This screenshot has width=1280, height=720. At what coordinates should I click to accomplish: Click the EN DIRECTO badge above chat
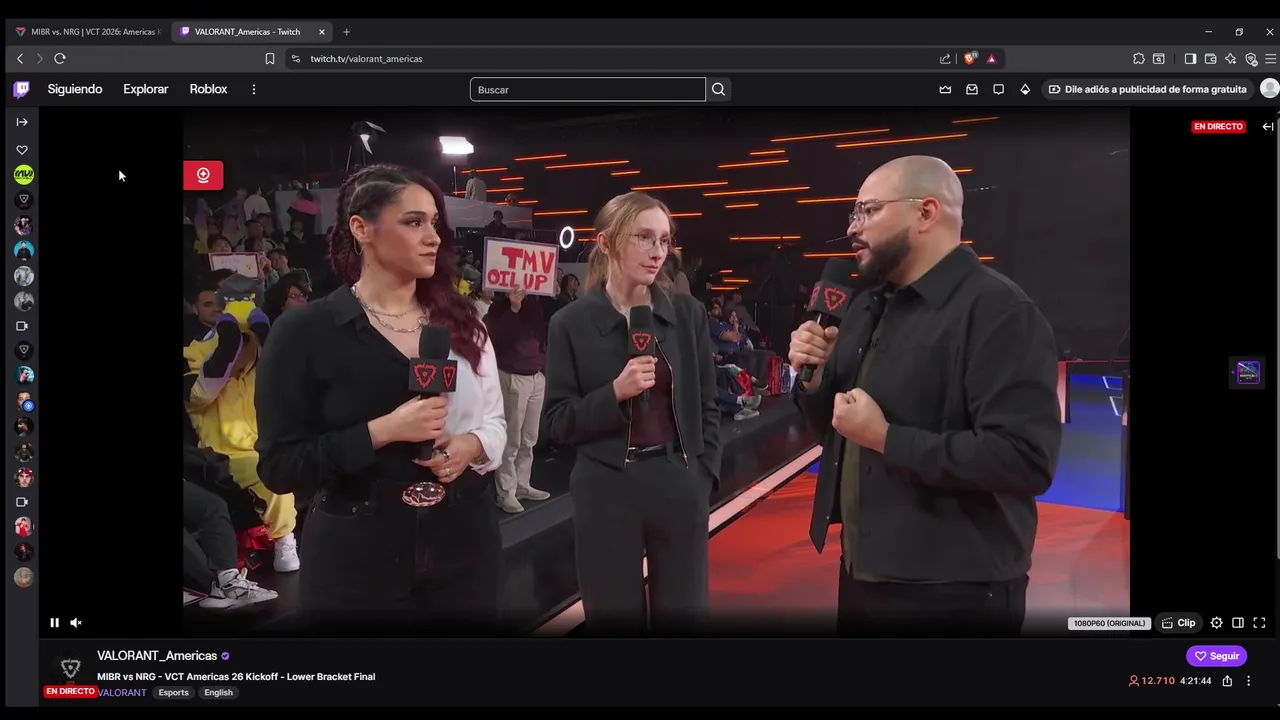1218,127
